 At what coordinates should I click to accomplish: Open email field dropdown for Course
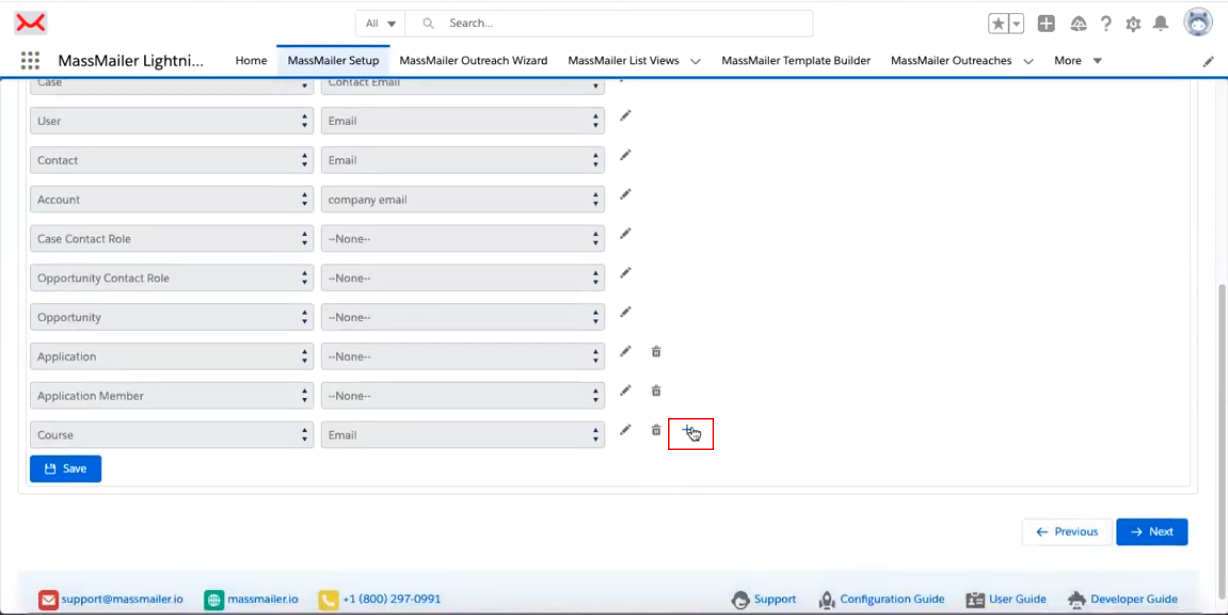coord(463,435)
